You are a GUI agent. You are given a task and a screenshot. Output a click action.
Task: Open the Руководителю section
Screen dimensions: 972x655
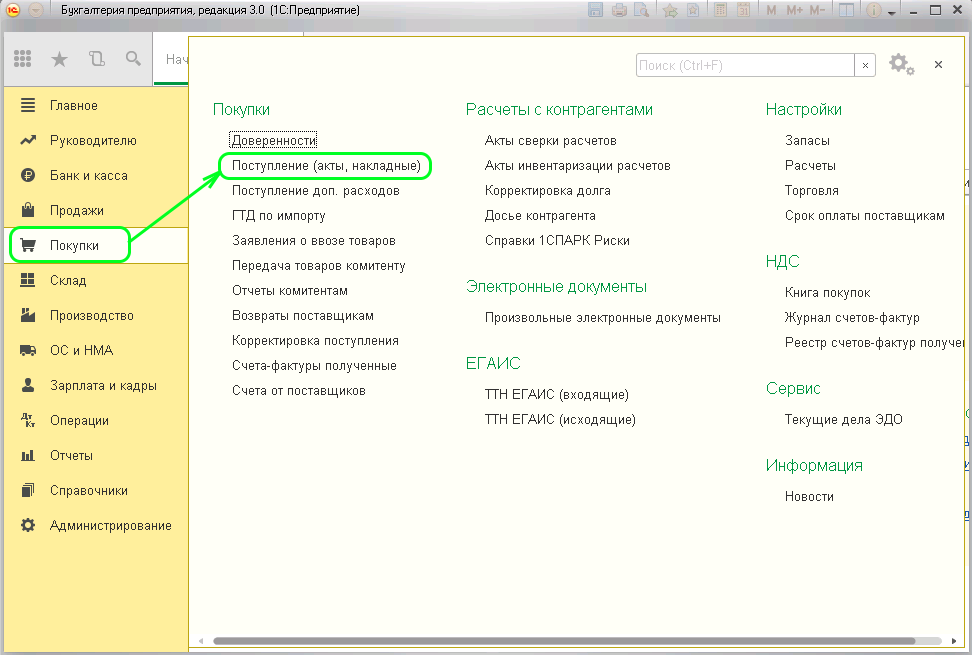click(x=96, y=141)
